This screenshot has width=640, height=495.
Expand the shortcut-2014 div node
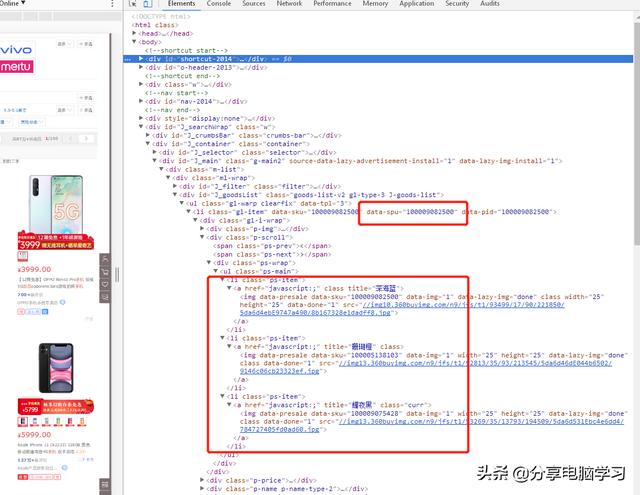(x=141, y=59)
